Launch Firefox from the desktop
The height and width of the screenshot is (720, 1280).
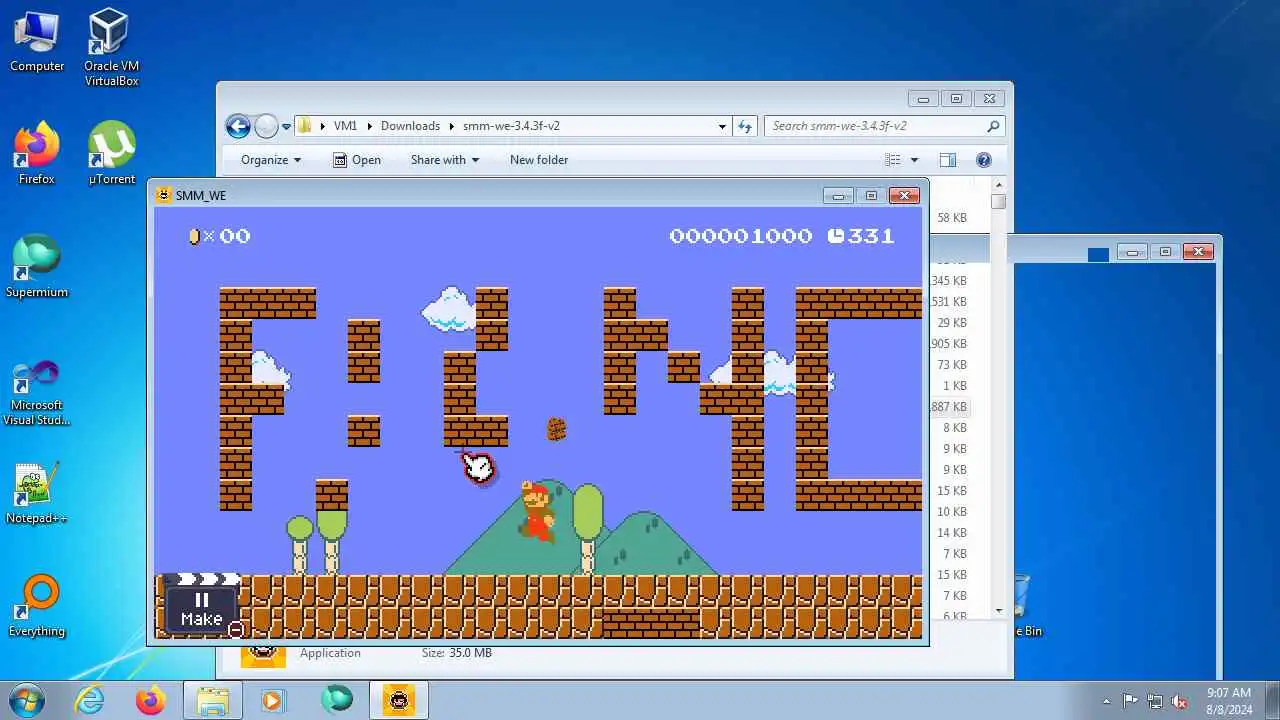[37, 154]
